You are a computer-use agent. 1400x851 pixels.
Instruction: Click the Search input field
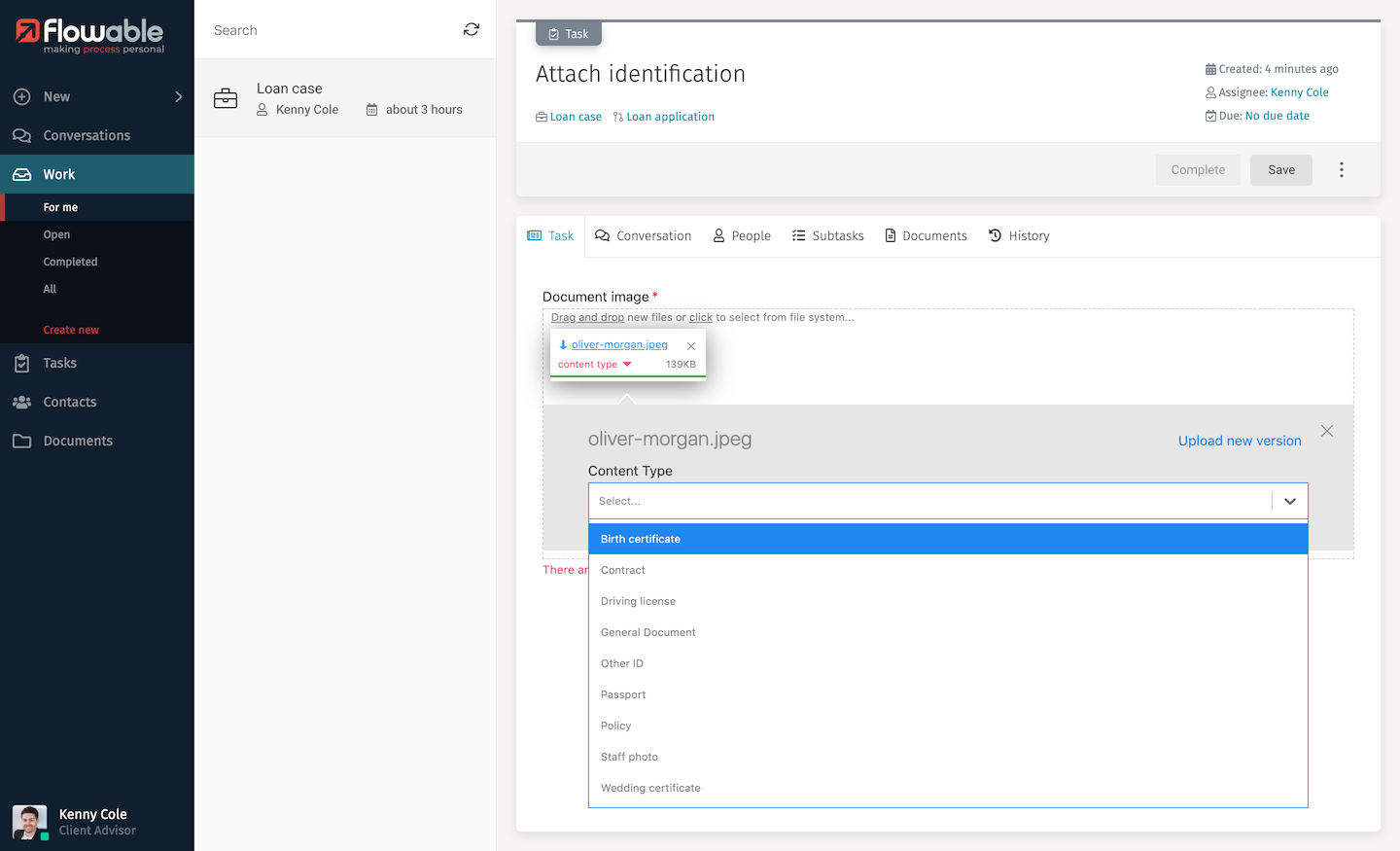point(331,30)
